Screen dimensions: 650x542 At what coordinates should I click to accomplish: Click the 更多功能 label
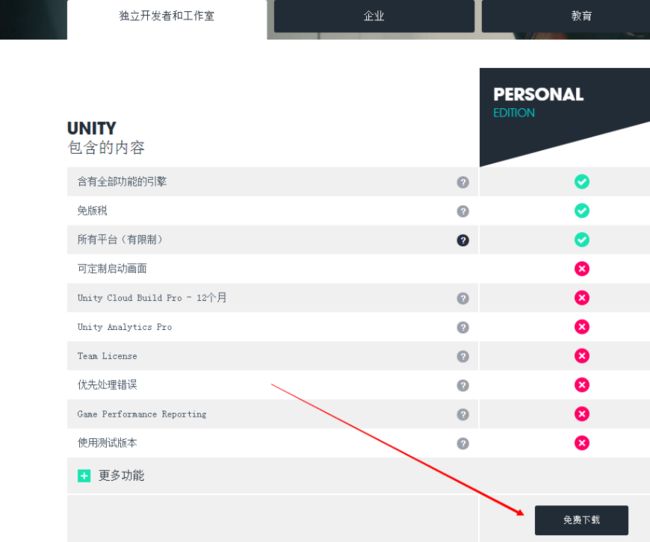point(121,475)
